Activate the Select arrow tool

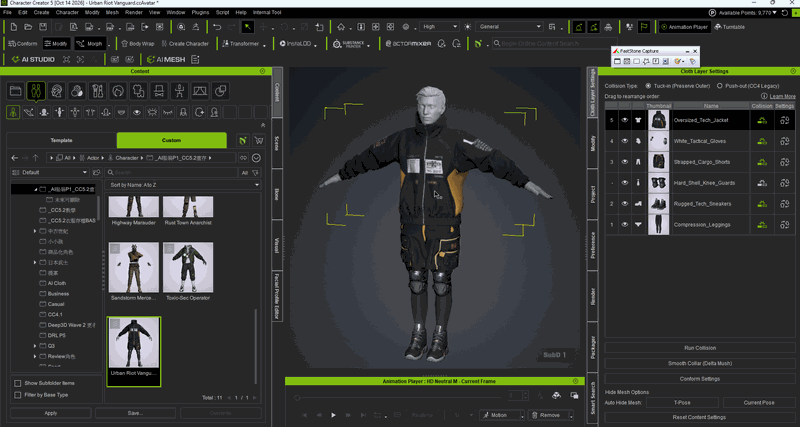tap(247, 27)
